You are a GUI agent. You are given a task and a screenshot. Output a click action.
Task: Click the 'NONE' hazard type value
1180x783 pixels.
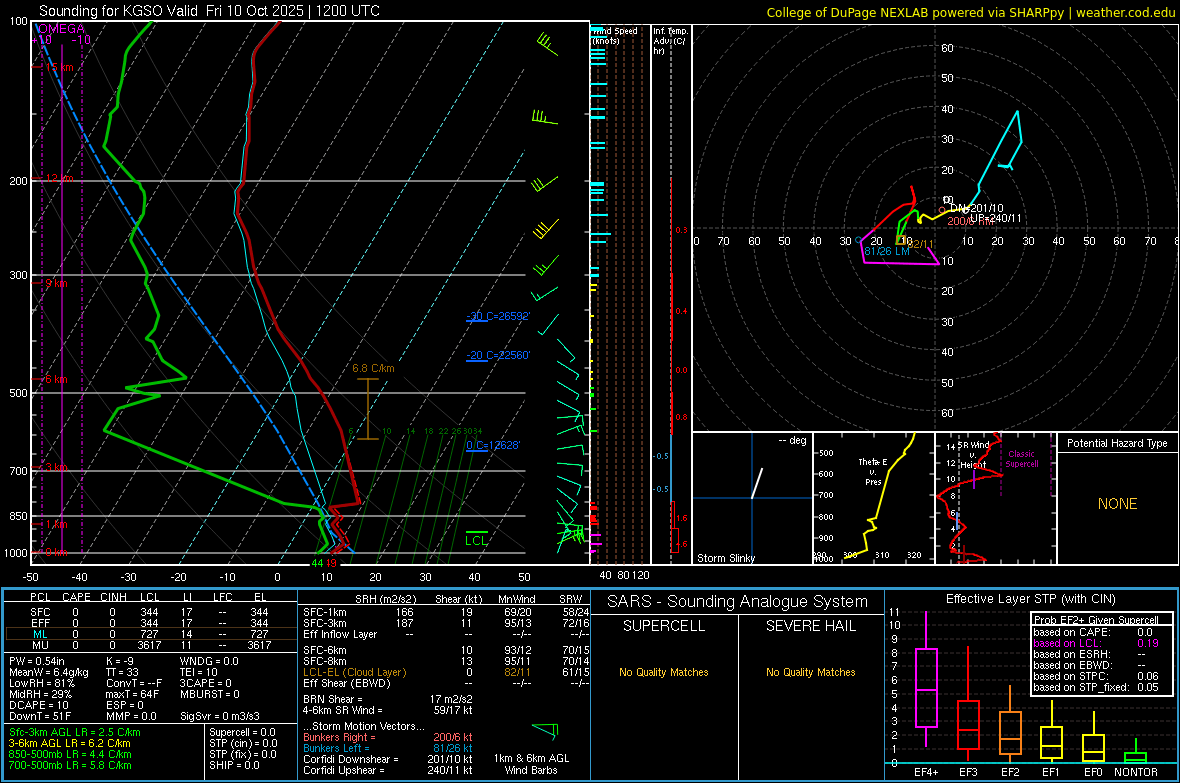point(1117,504)
